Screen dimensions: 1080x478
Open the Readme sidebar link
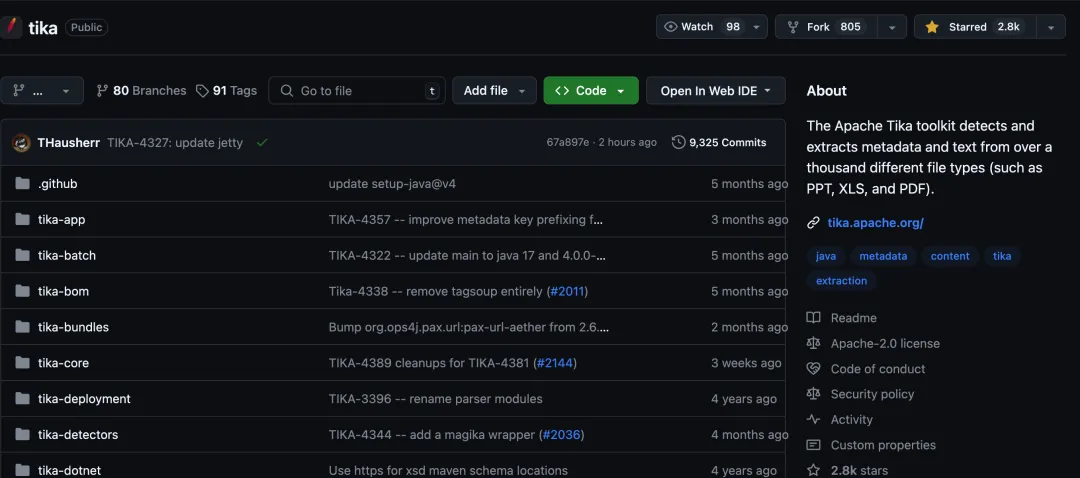coord(853,318)
